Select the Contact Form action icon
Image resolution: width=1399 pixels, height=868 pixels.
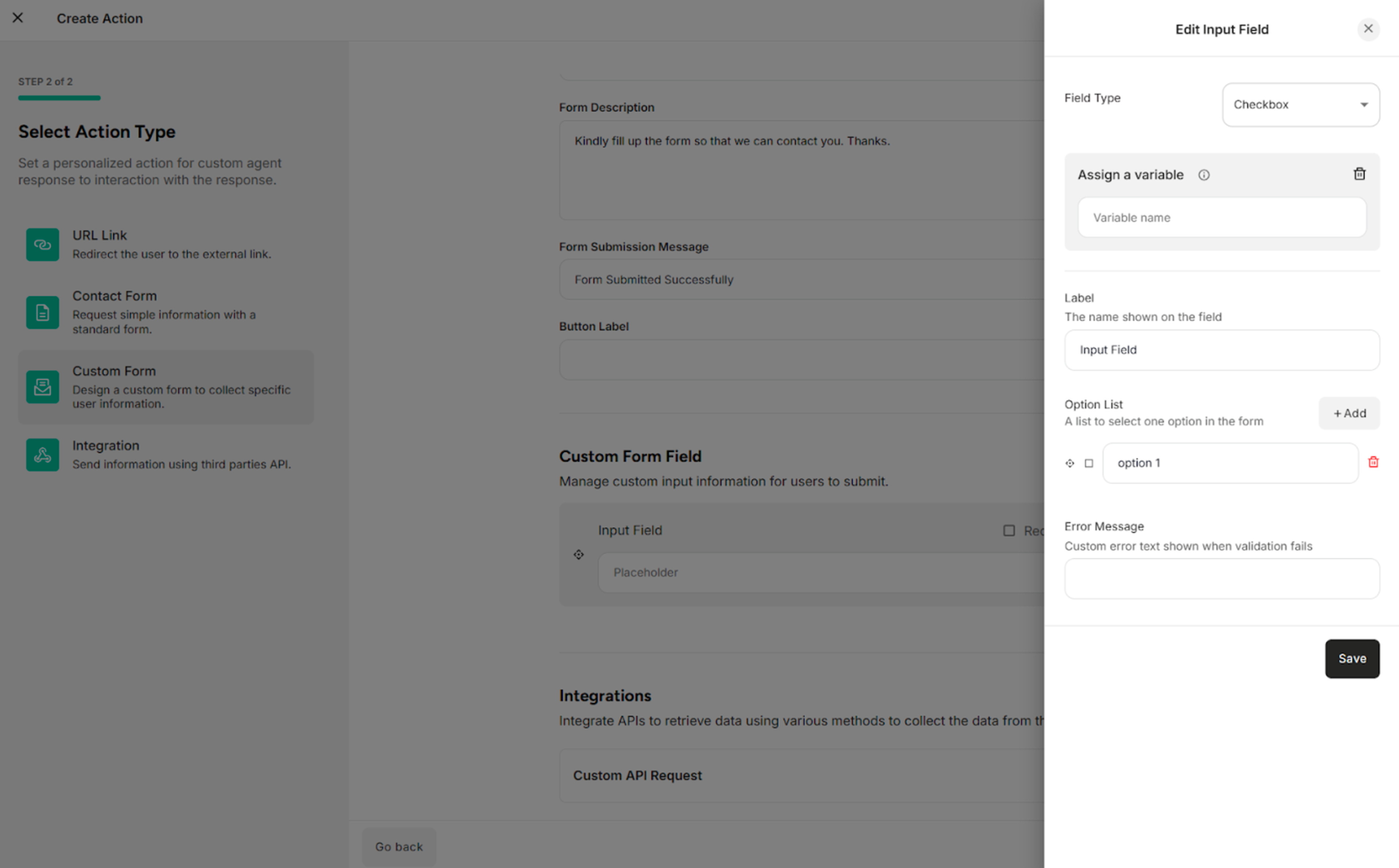42,312
